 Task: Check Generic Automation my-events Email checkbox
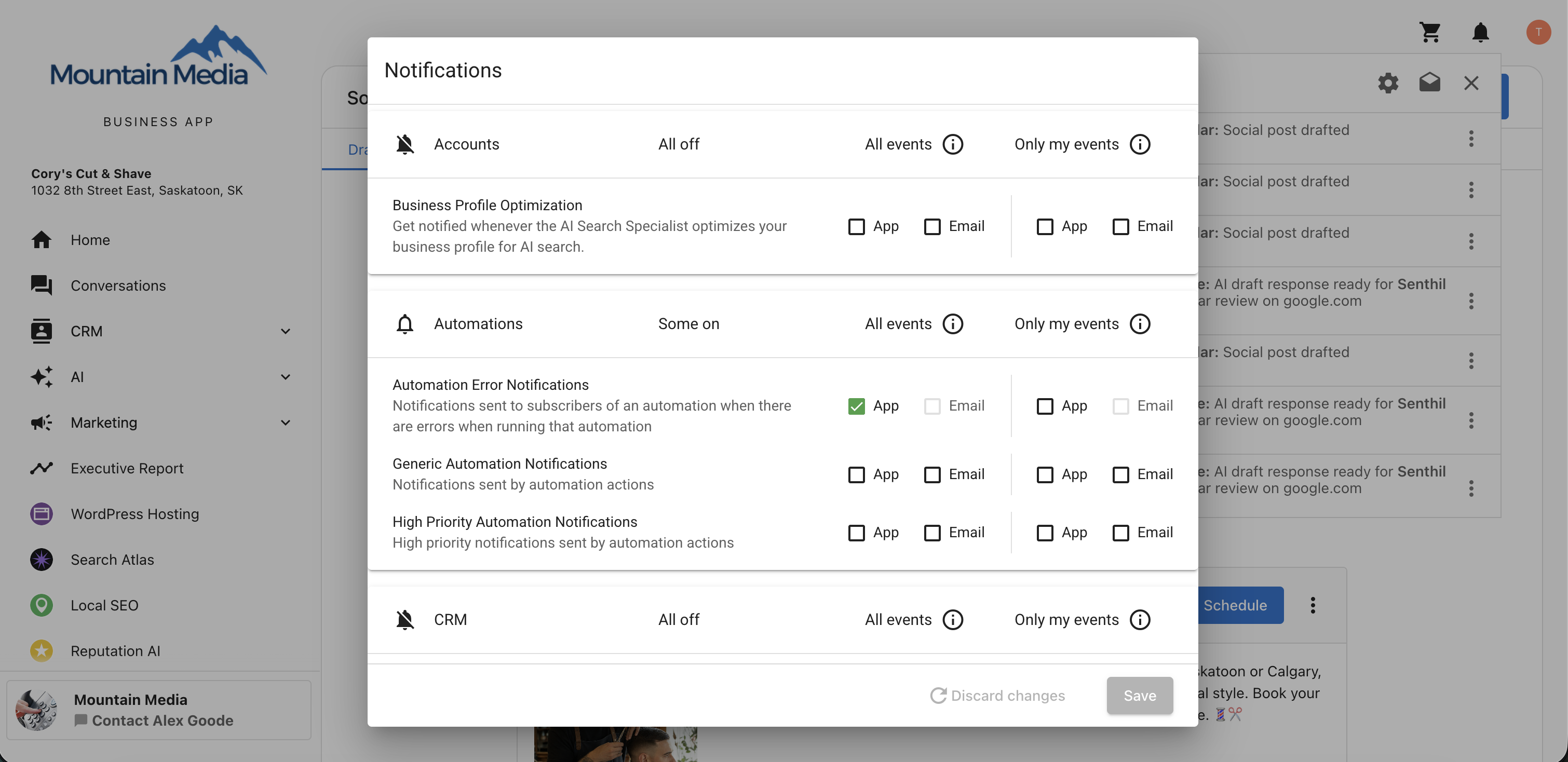(1120, 474)
